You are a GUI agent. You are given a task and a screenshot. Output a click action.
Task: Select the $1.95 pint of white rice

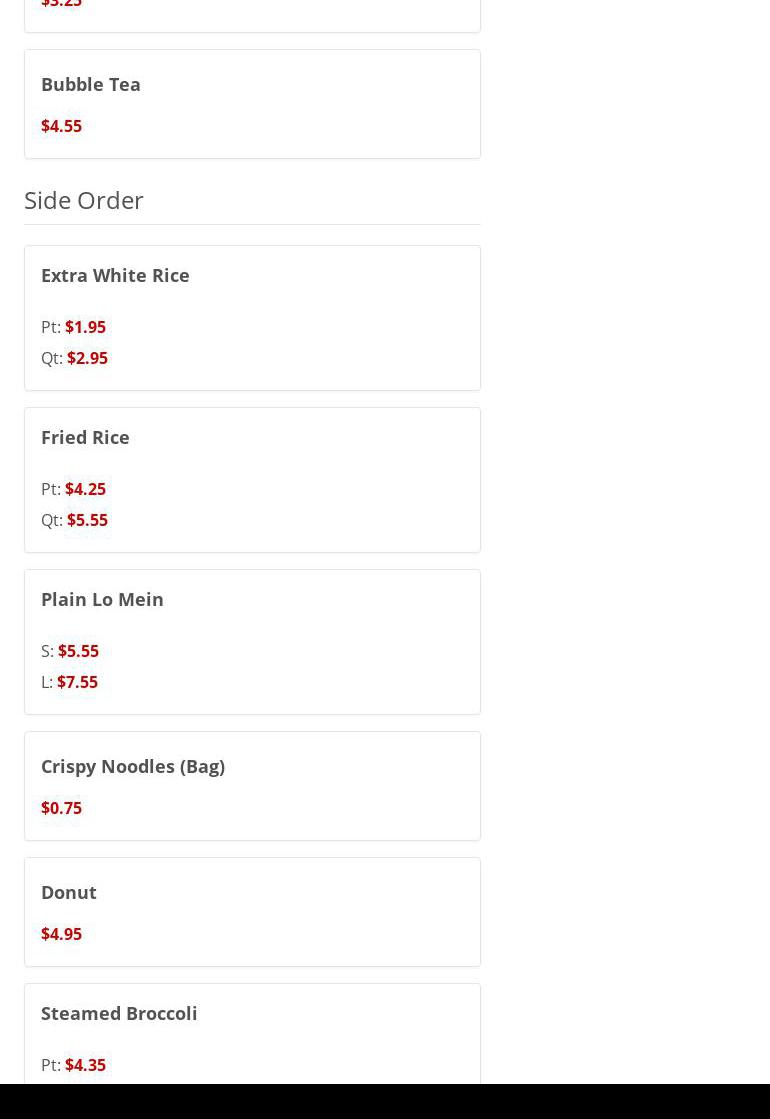[x=85, y=327]
